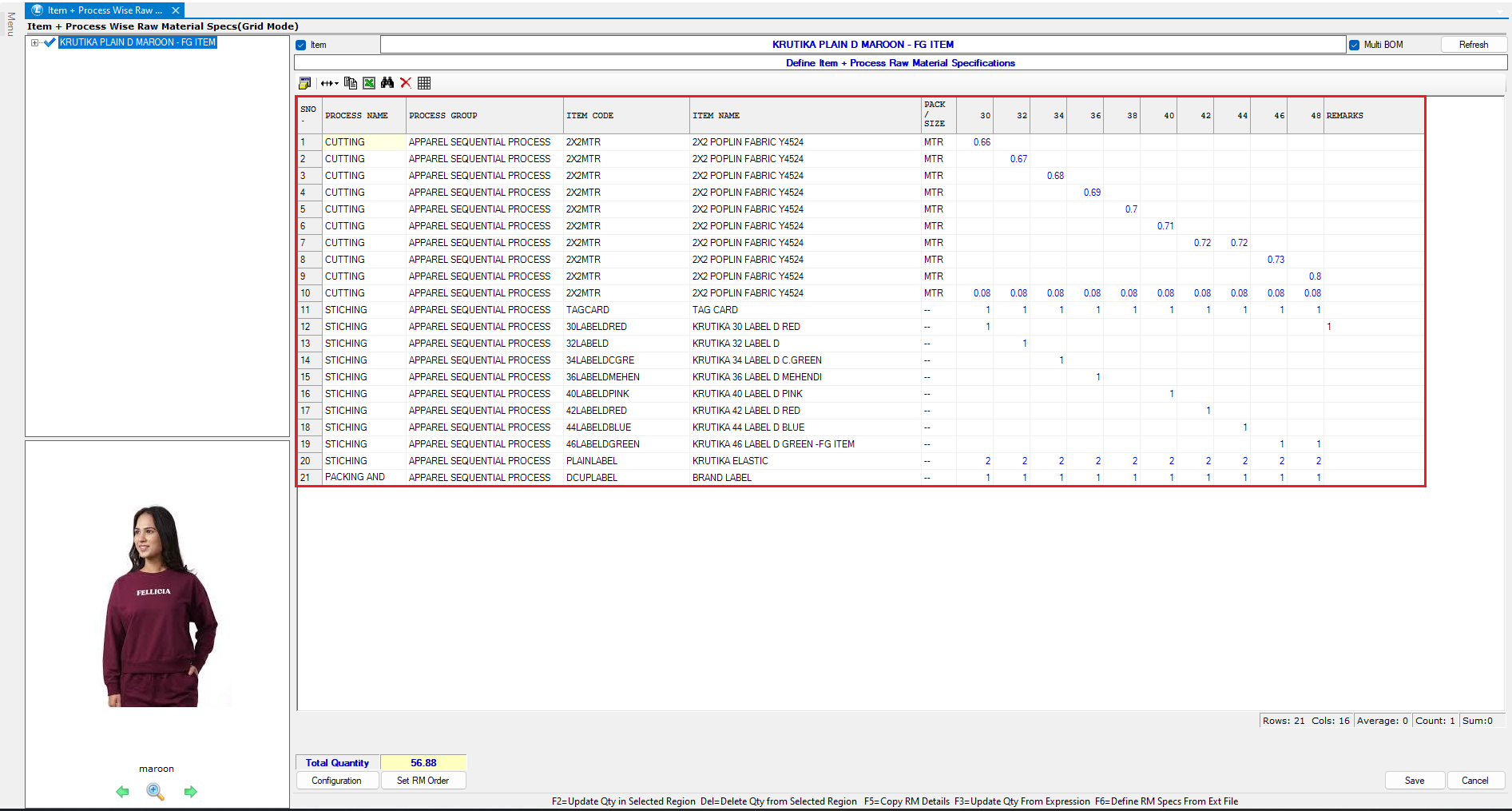This screenshot has height=811, width=1512.
Task: Click the green Excel export icon
Action: point(369,83)
